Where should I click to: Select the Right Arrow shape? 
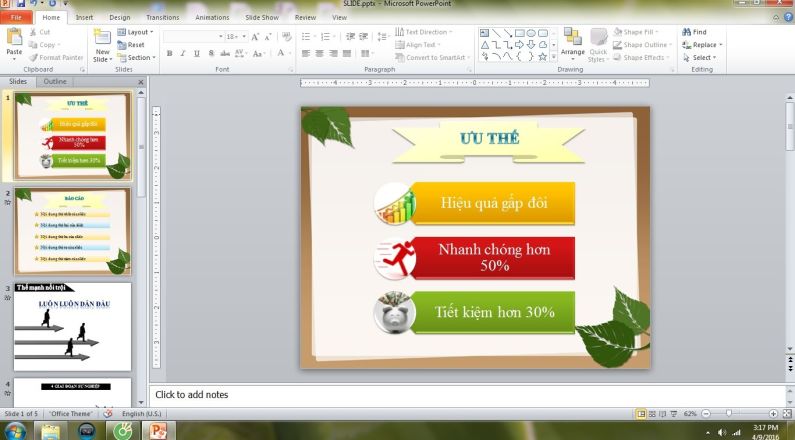point(520,45)
